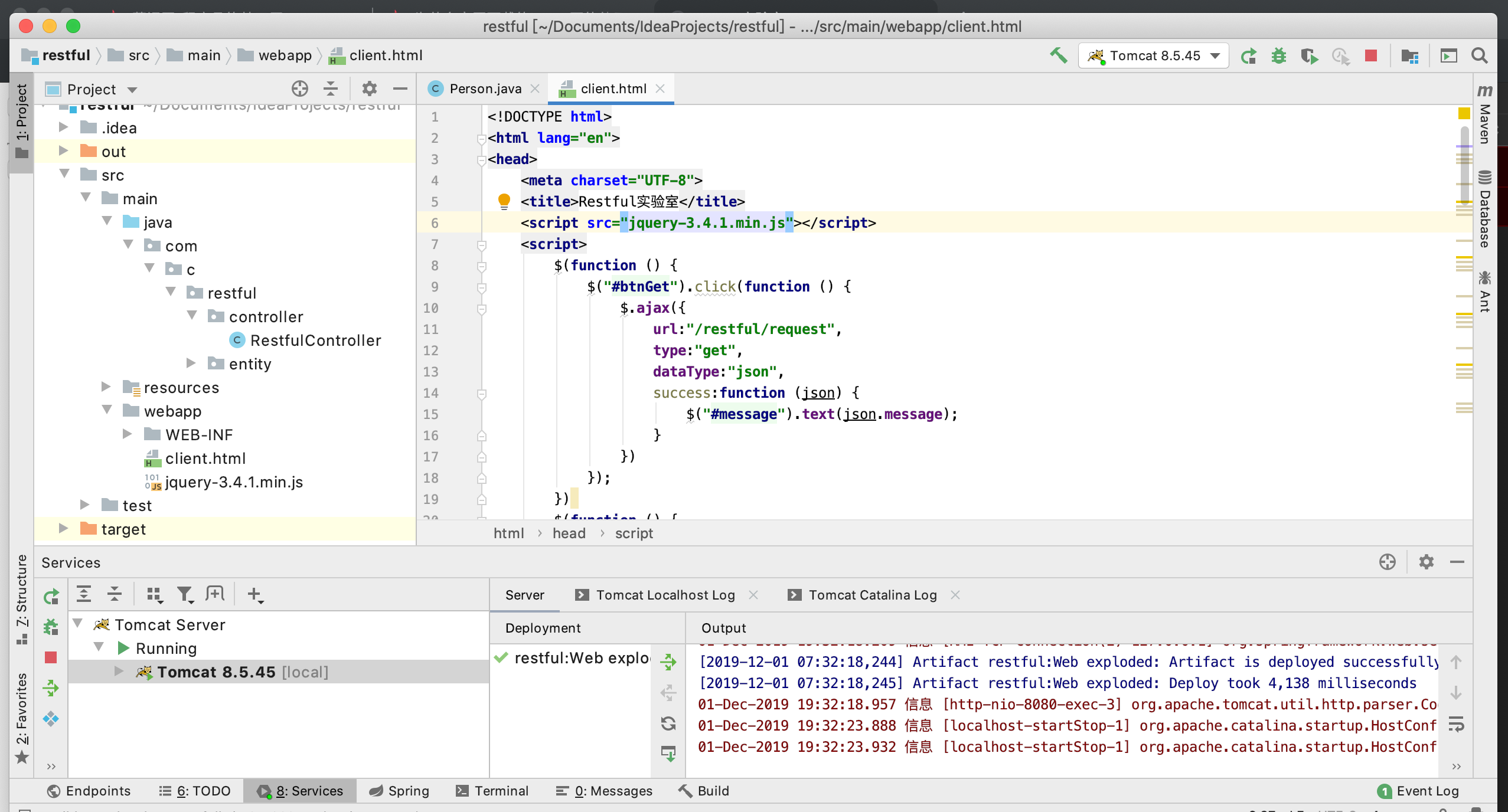The height and width of the screenshot is (812, 1508).
Task: Expand the target folder
Action: [64, 528]
